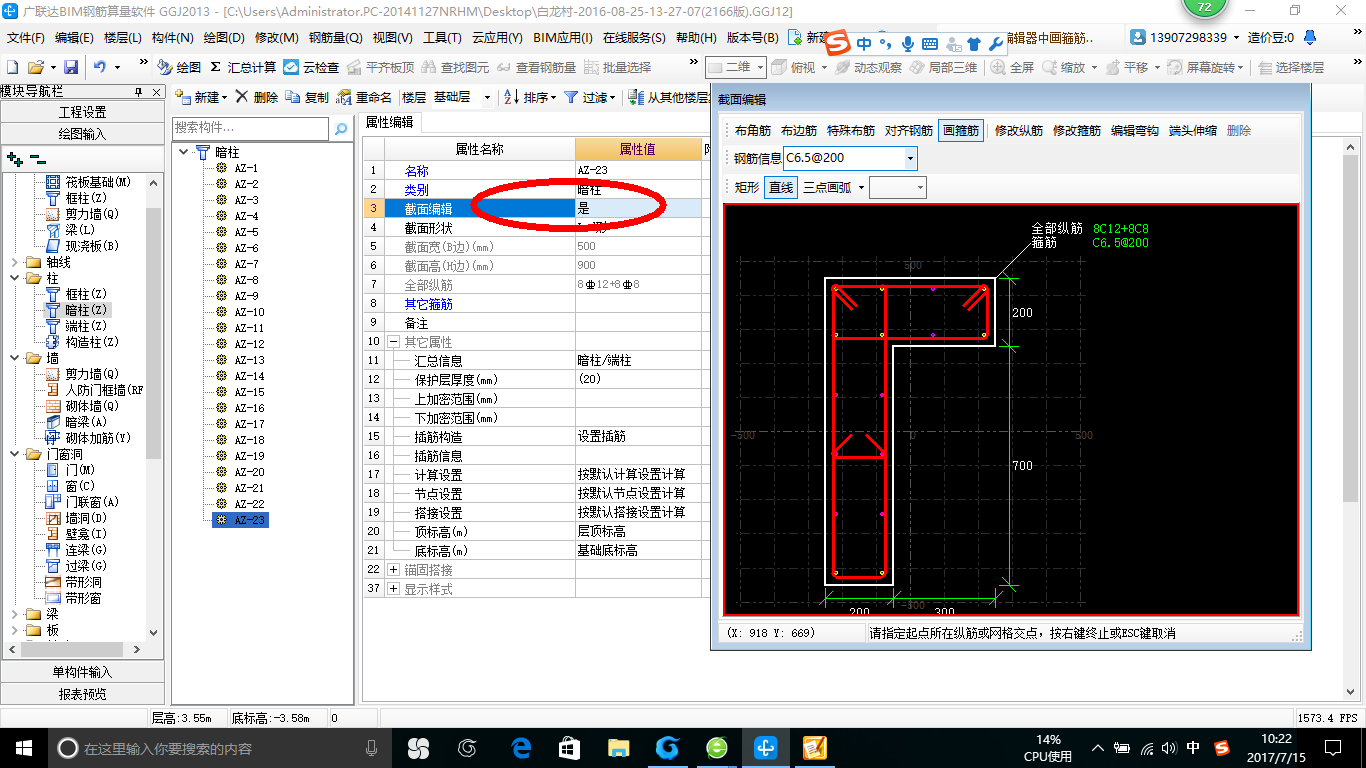Click the account 13907298339 dropdown
1366x768 pixels.
tap(1185, 38)
